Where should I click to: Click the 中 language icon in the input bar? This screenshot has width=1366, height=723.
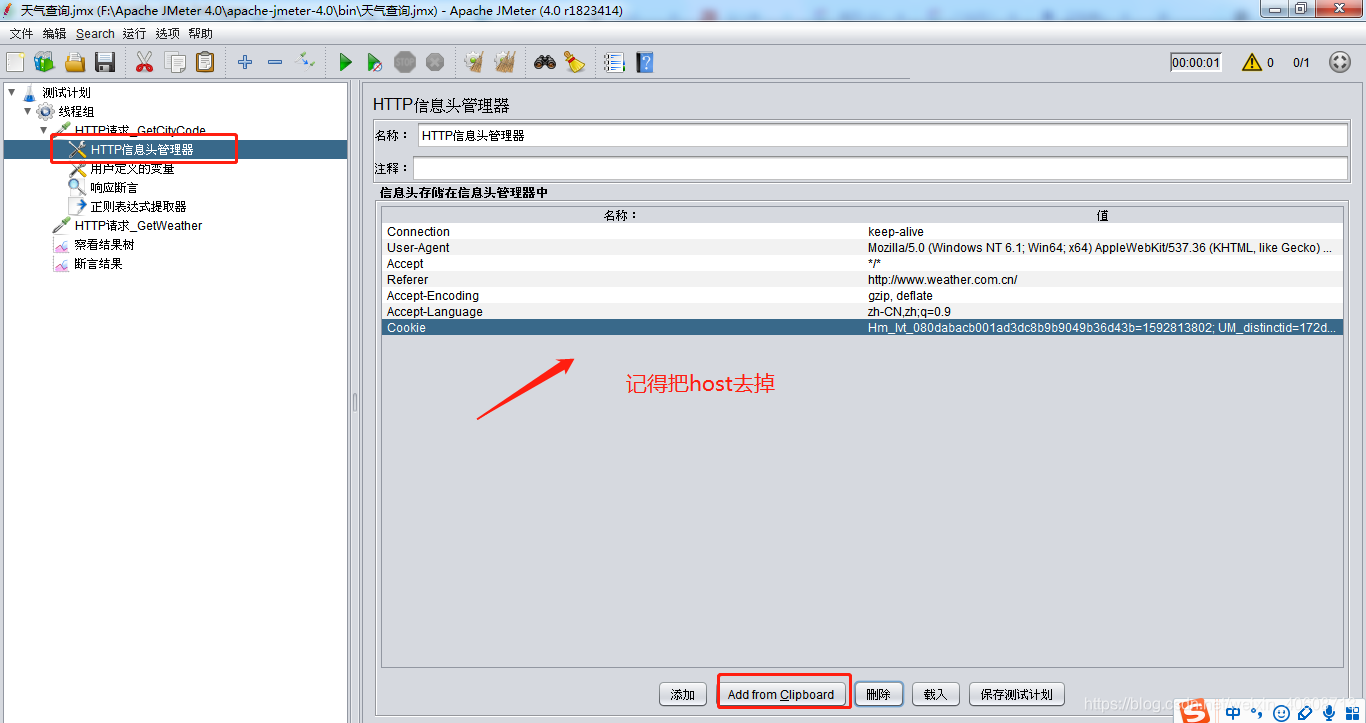click(1233, 713)
